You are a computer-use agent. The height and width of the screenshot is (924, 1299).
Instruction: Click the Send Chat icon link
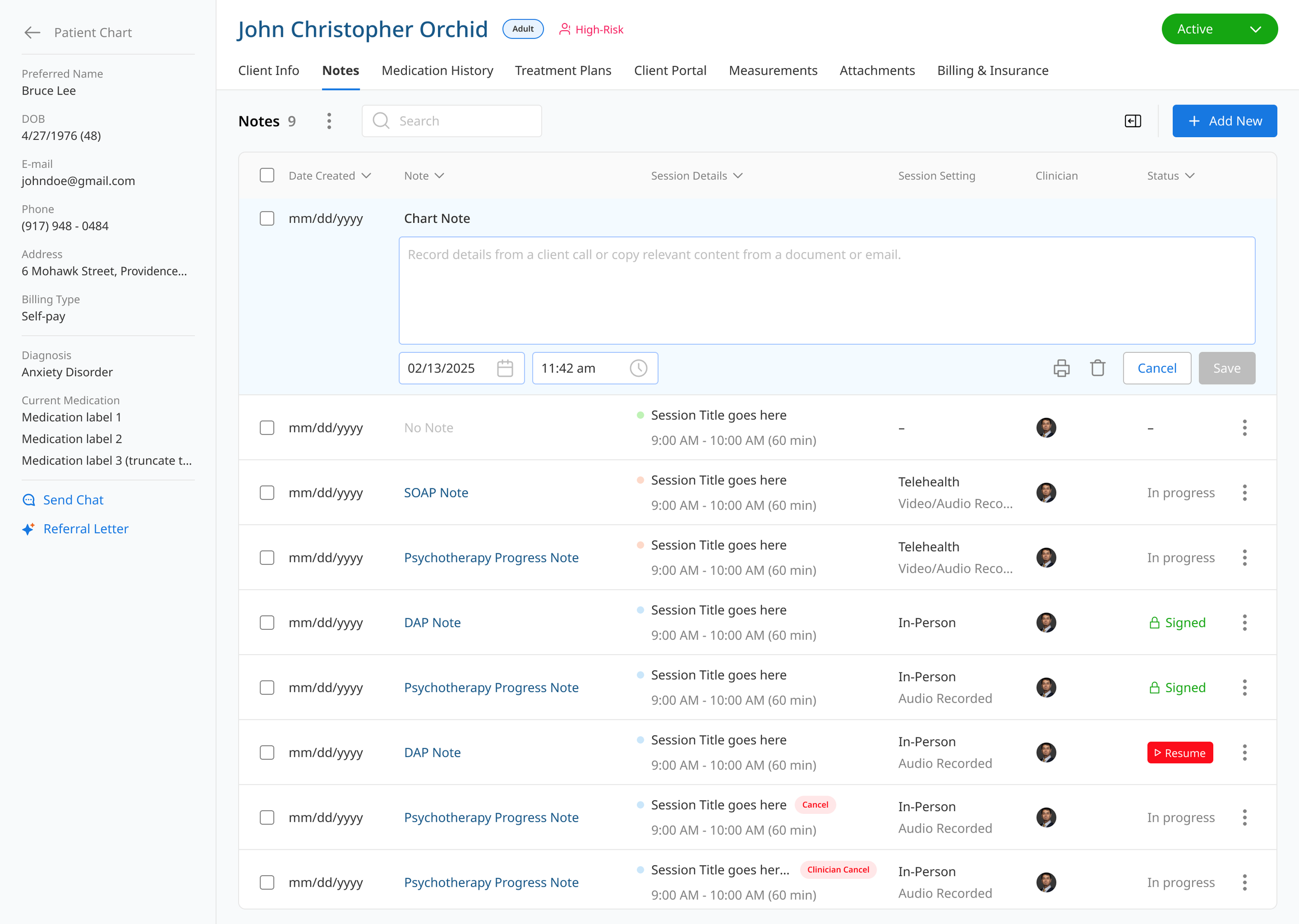coord(29,500)
